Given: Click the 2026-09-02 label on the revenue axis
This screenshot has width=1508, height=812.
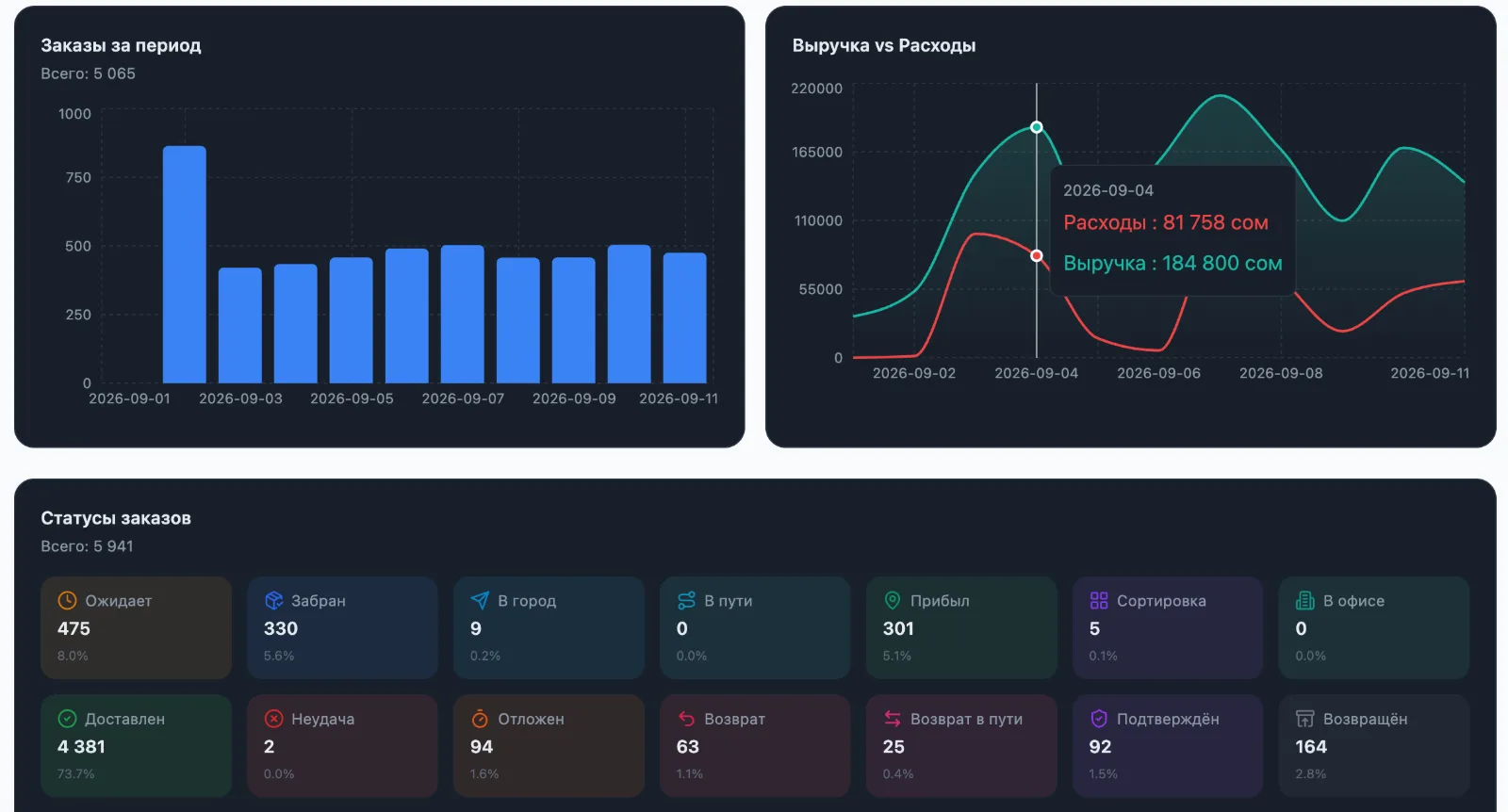Looking at the screenshot, I should point(914,373).
